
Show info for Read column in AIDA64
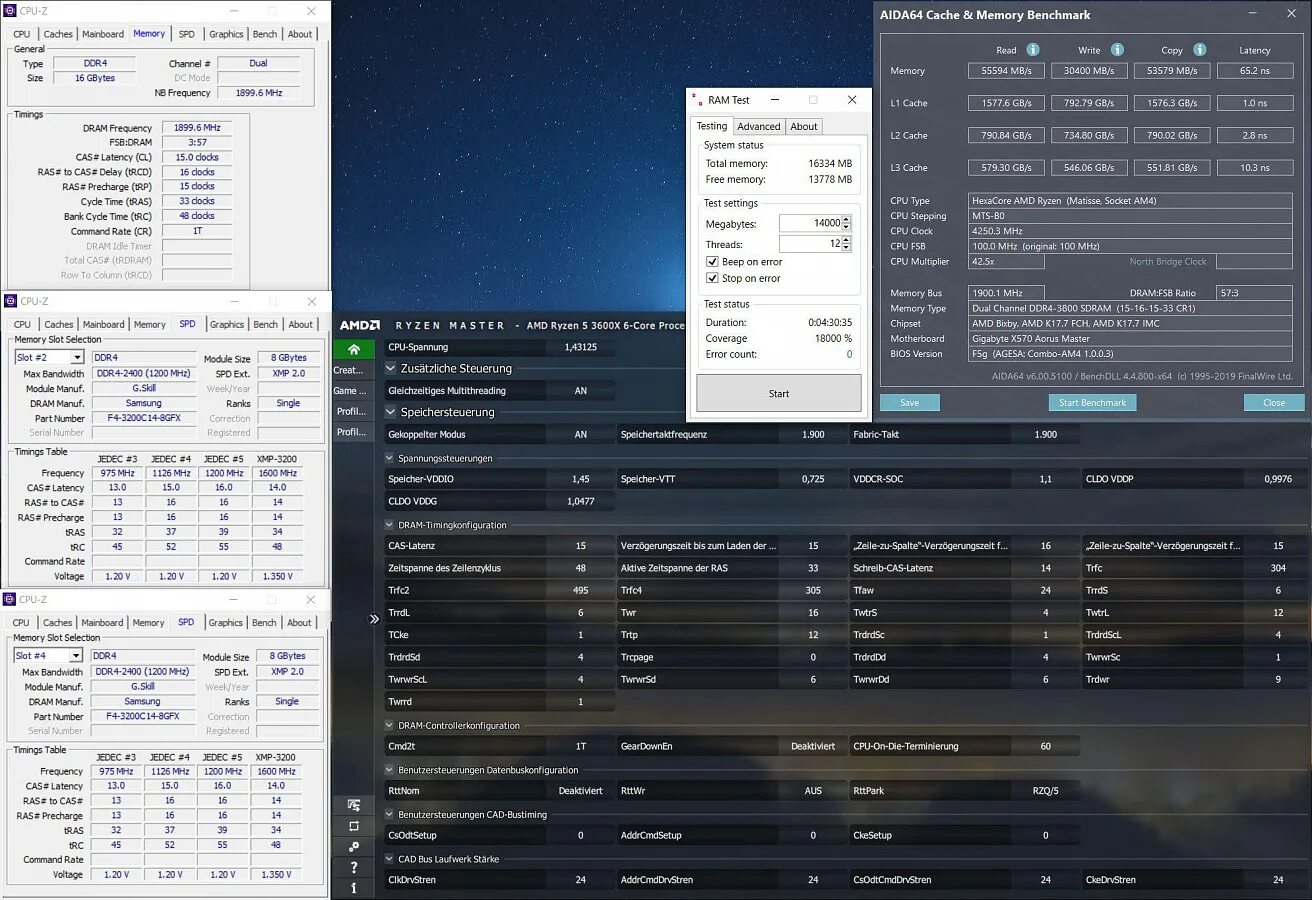(x=1033, y=50)
